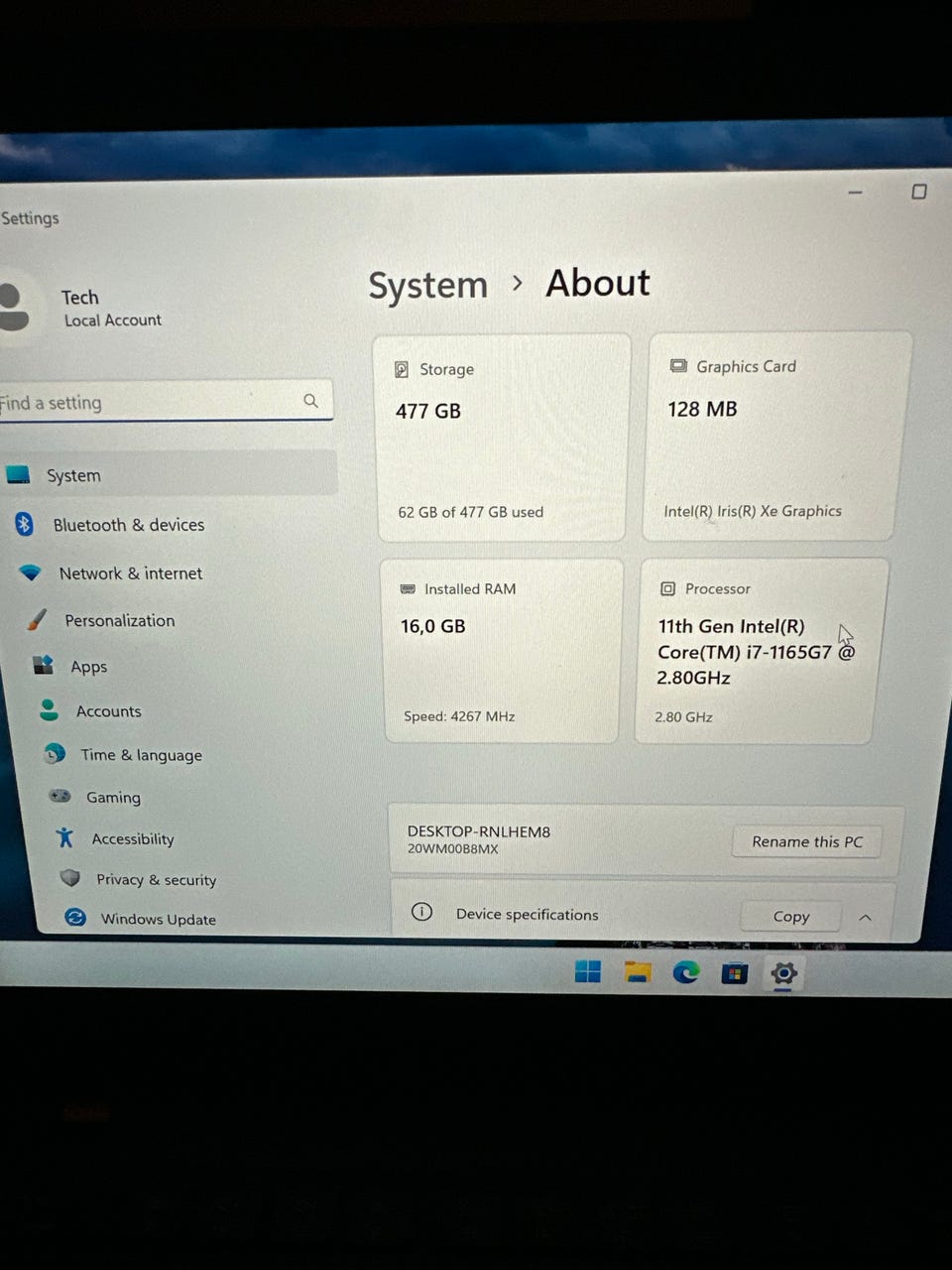The height and width of the screenshot is (1270, 952).
Task: Click the Bluetooth icon in sidebar
Action: 24,524
